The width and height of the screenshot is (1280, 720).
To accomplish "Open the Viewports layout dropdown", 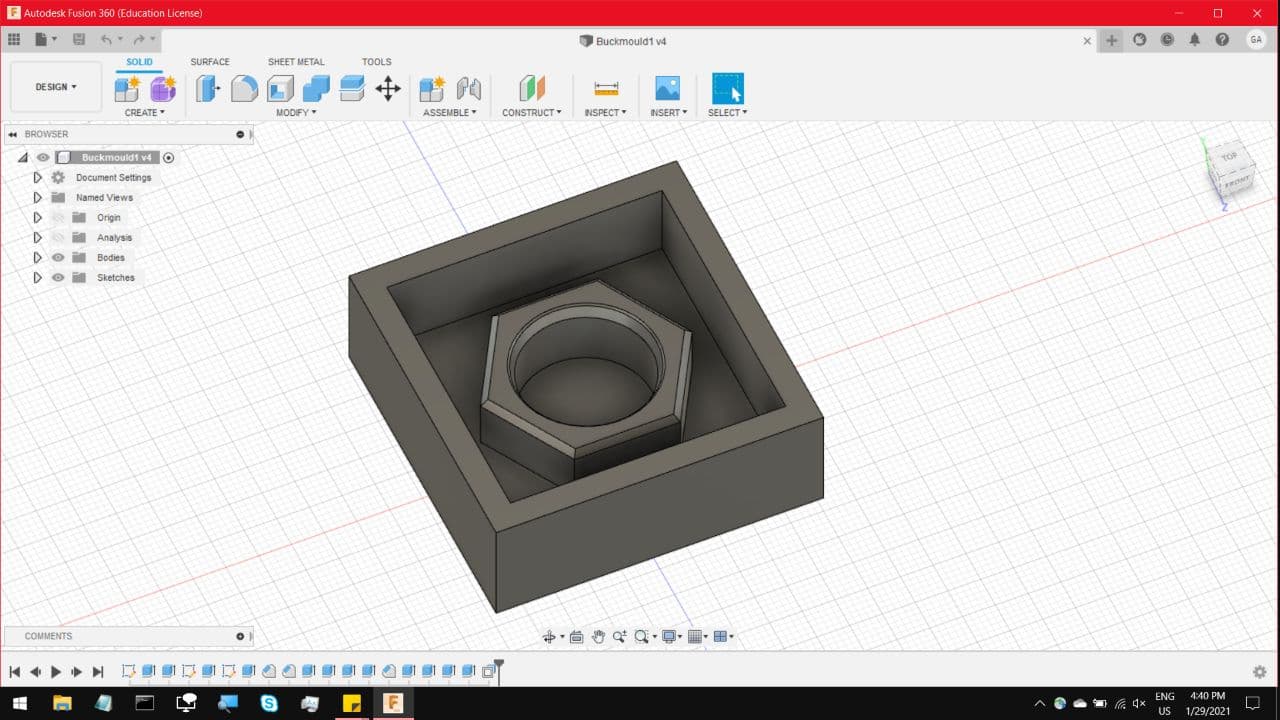I will [x=724, y=637].
